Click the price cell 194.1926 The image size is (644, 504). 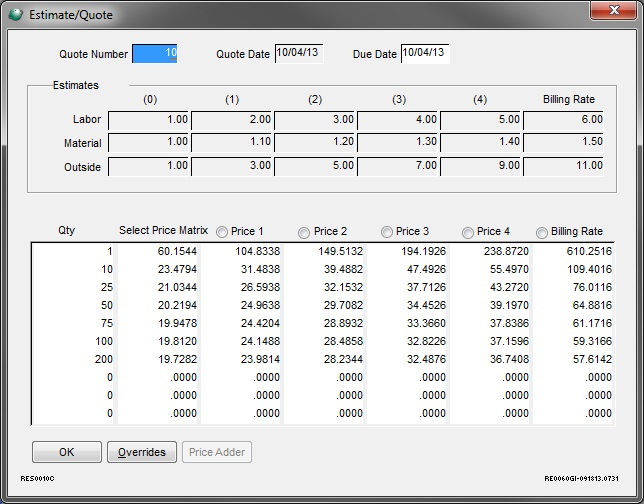coord(407,251)
